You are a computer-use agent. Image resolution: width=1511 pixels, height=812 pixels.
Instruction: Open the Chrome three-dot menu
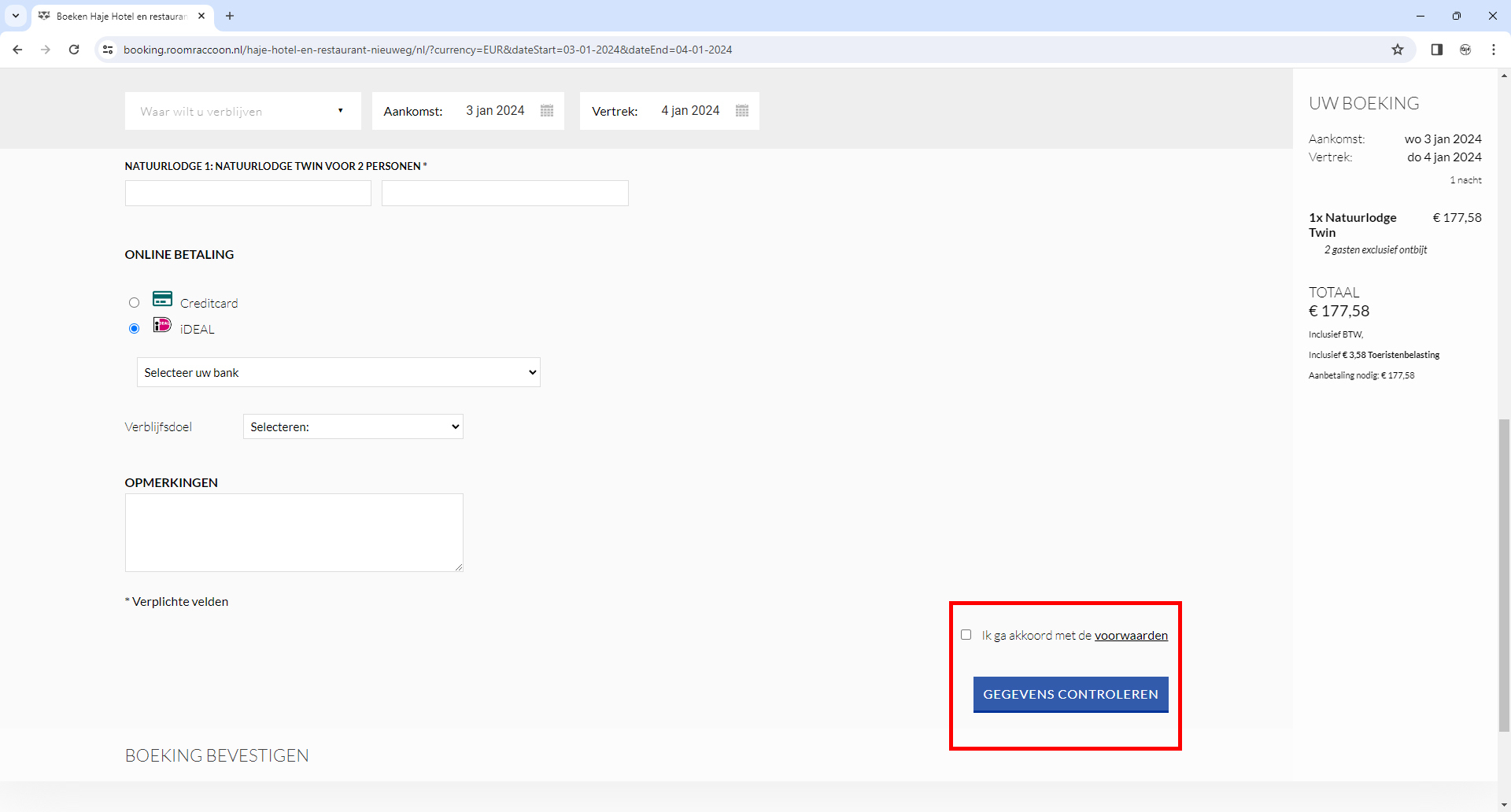point(1493,50)
